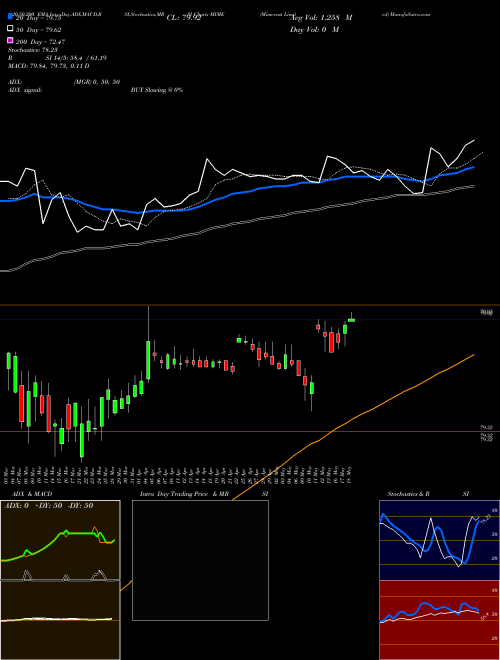Viewport: 500px width, 660px height.
Task: Open the red RSI indicator chart
Action: pyautogui.click(x=439, y=620)
